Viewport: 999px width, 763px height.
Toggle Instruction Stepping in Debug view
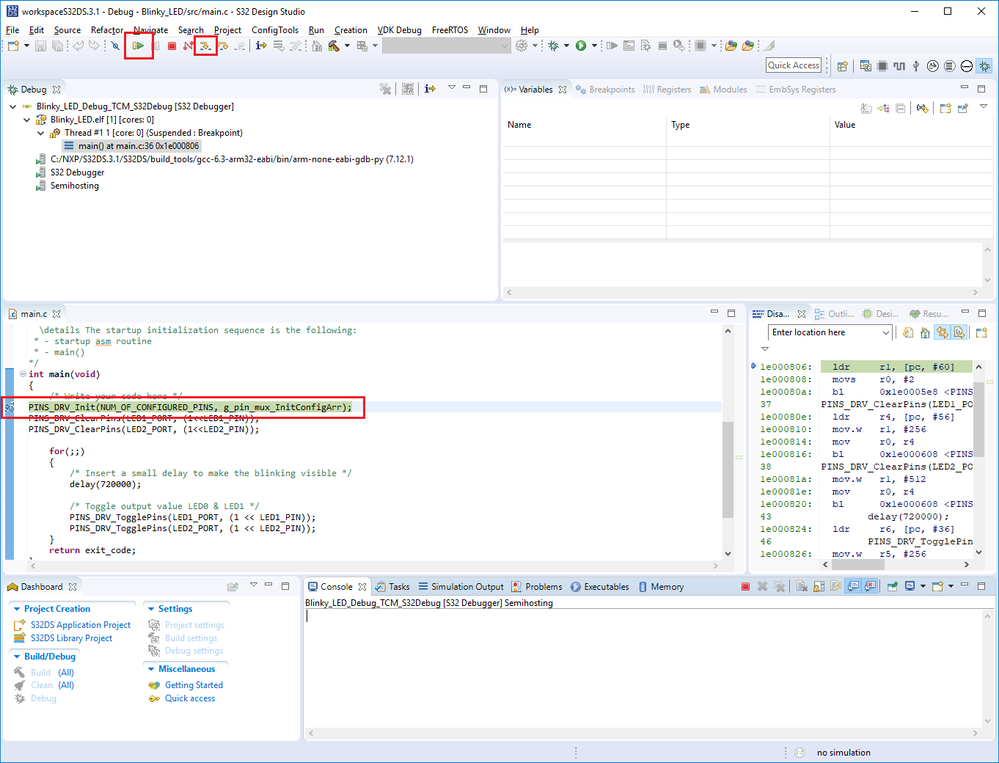430,89
